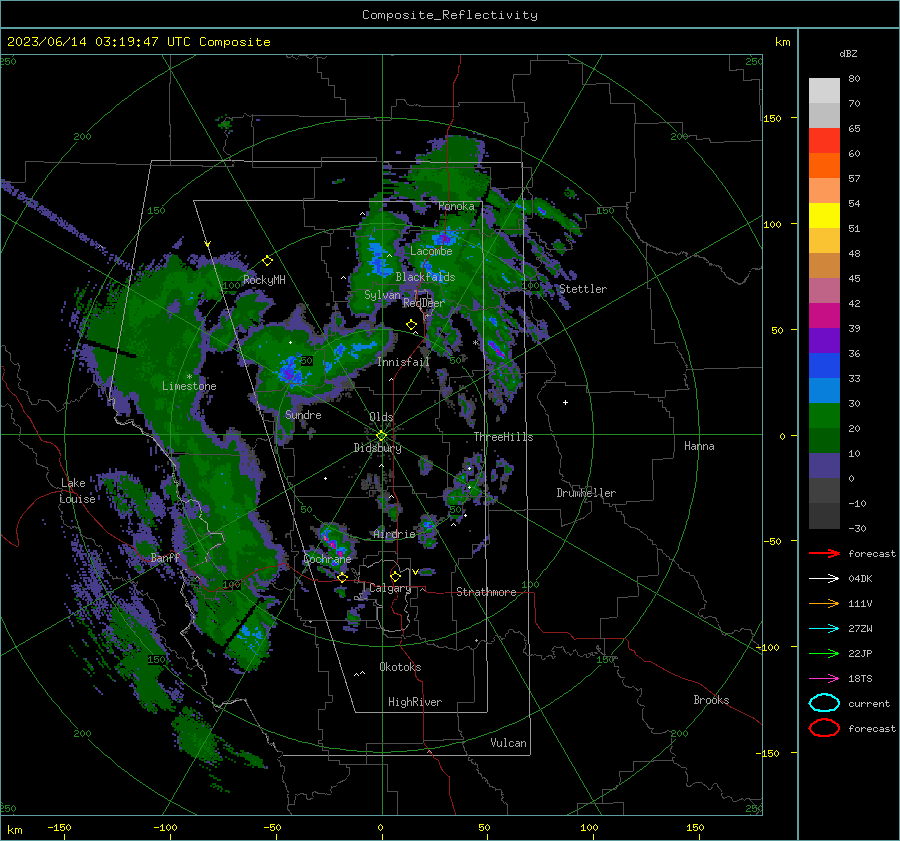Click the Calgary city label
Viewport: 900px width, 841px height.
point(390,588)
